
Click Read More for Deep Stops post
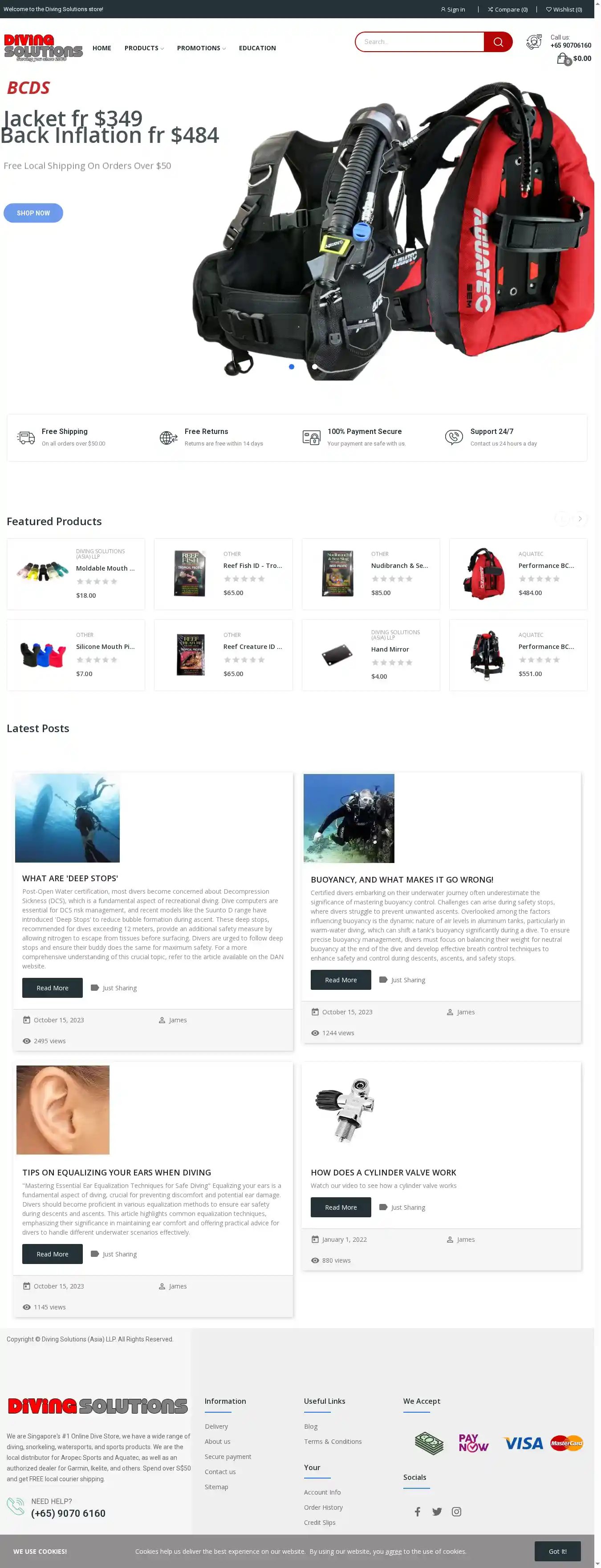click(x=53, y=988)
